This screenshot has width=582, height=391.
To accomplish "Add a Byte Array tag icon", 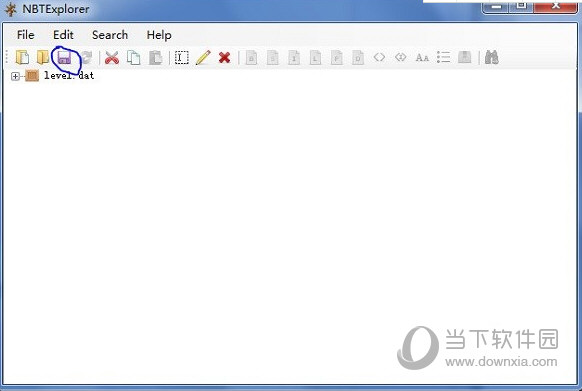I will pyautogui.click(x=379, y=57).
